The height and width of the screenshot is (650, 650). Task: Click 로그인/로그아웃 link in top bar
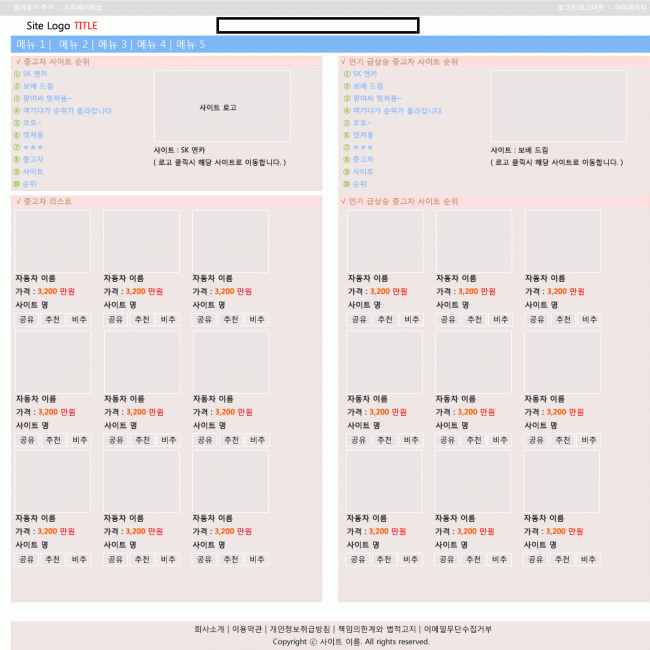pos(580,7)
